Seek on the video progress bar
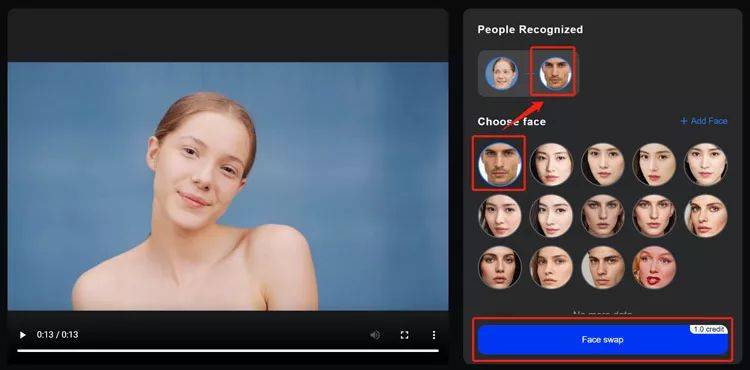 [x=228, y=350]
